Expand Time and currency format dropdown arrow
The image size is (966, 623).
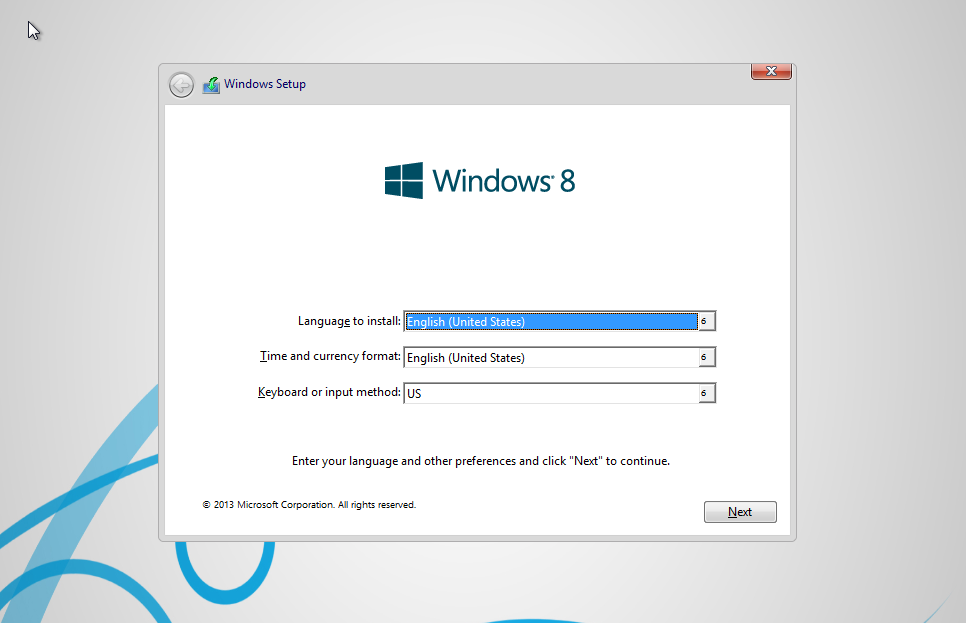(706, 357)
